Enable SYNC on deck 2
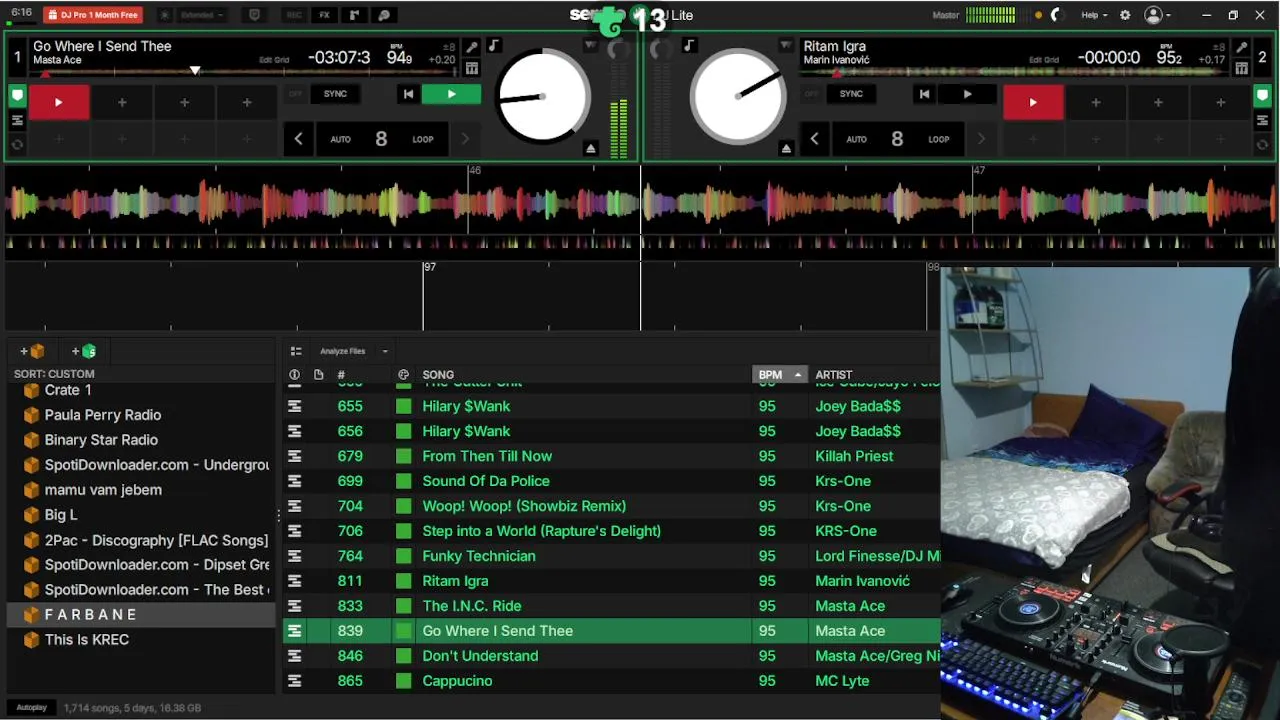1280x720 pixels. pyautogui.click(x=851, y=94)
